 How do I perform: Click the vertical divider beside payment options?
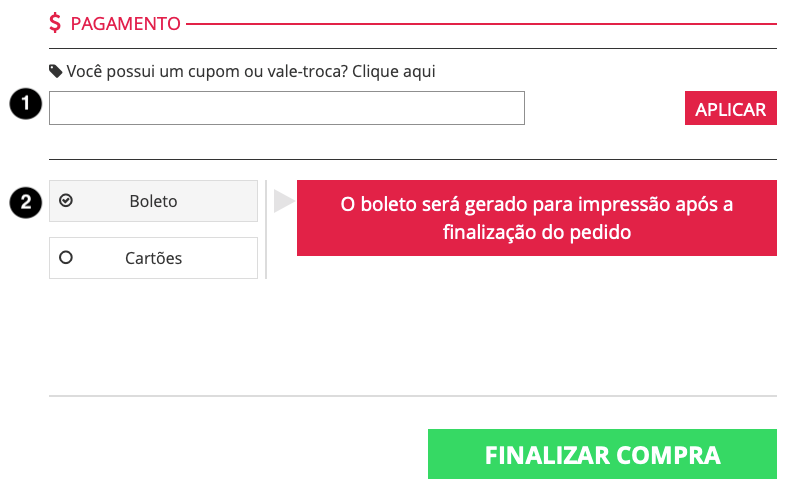click(266, 229)
